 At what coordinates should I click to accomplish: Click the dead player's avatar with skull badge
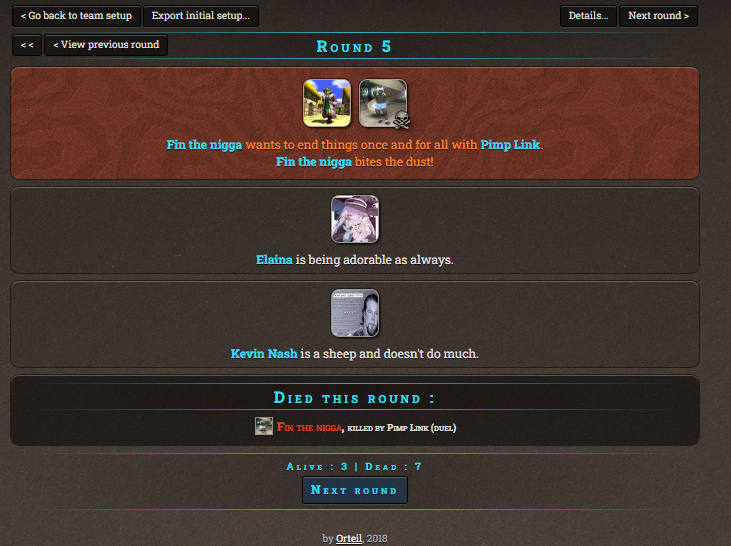click(383, 103)
